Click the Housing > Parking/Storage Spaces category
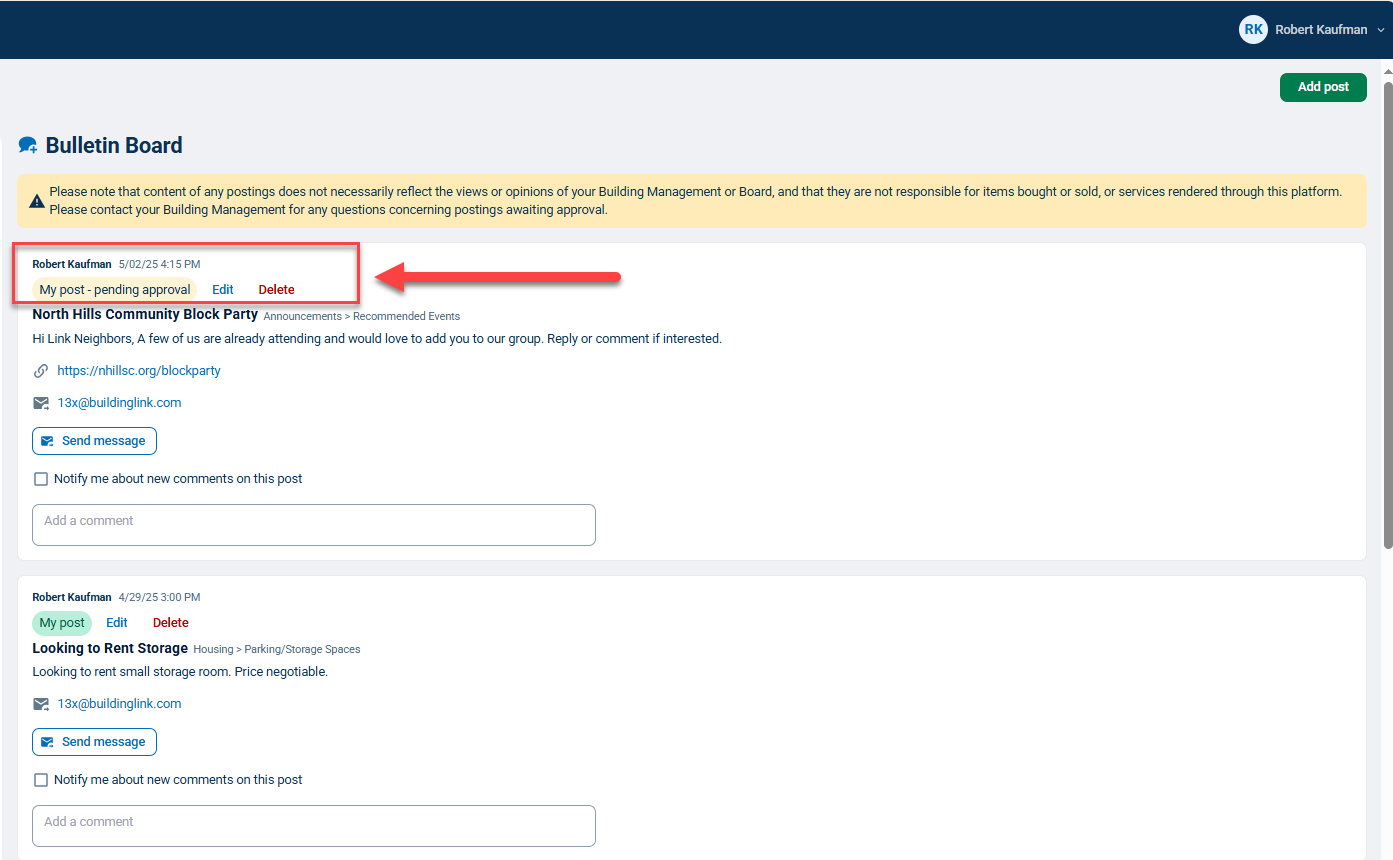Screen dimensions: 1393x860 point(277,649)
